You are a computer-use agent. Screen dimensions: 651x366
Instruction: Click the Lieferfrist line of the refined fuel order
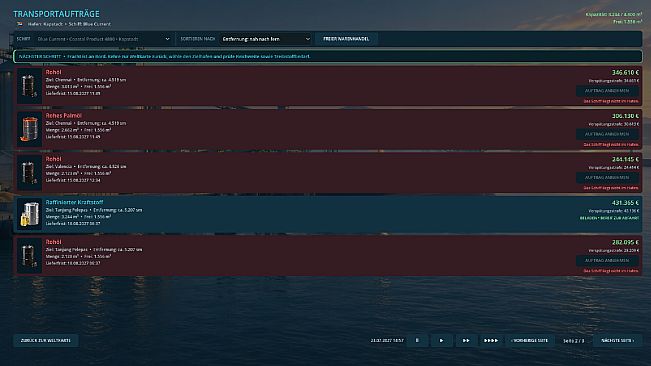click(x=73, y=224)
